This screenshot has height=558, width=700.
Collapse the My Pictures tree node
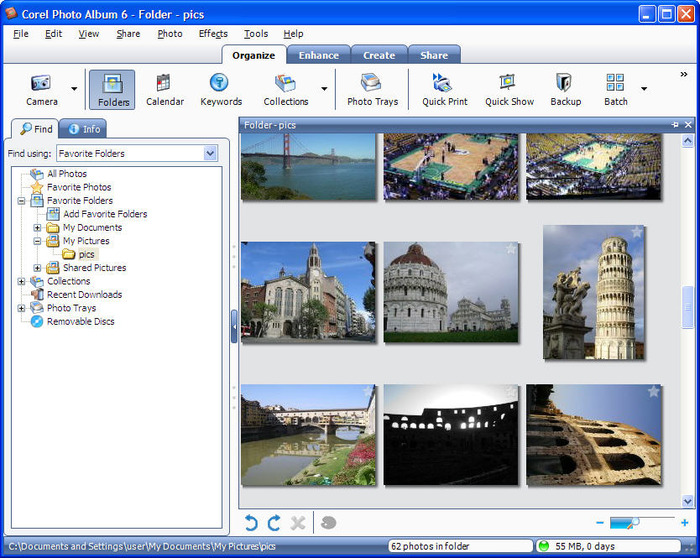coord(37,241)
